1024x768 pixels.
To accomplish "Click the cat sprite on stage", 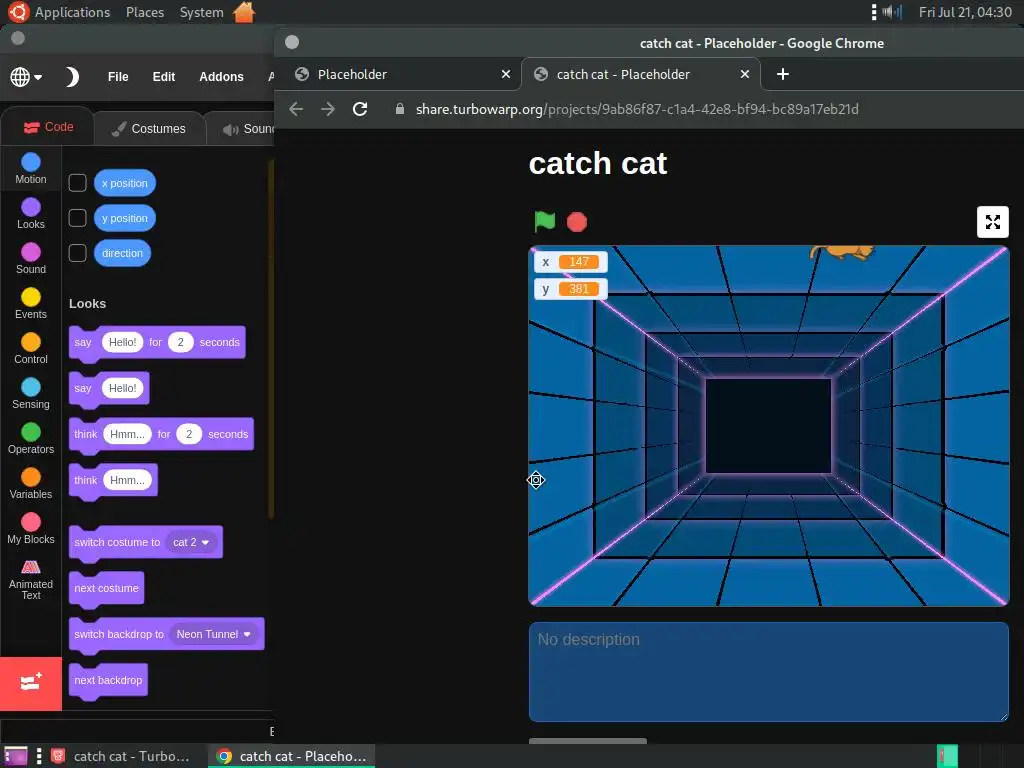I will (x=842, y=253).
